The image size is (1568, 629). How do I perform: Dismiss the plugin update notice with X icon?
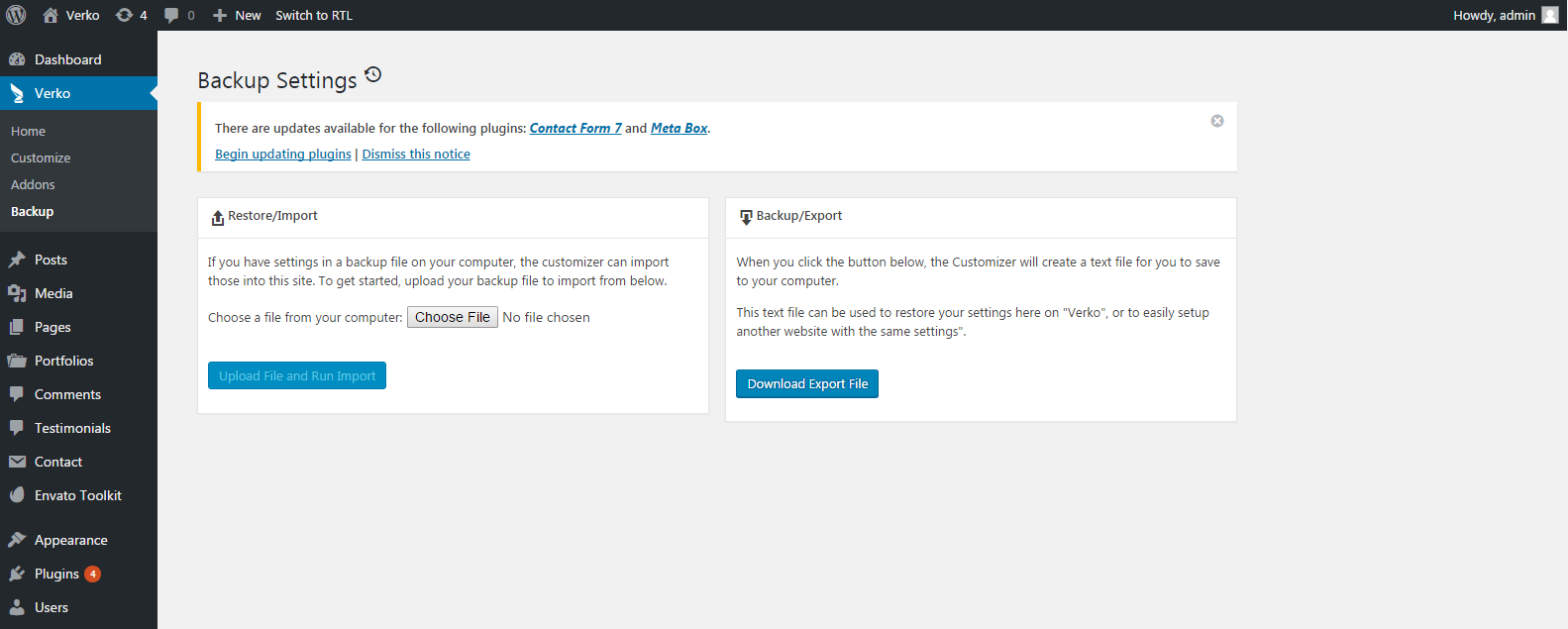(x=1217, y=121)
